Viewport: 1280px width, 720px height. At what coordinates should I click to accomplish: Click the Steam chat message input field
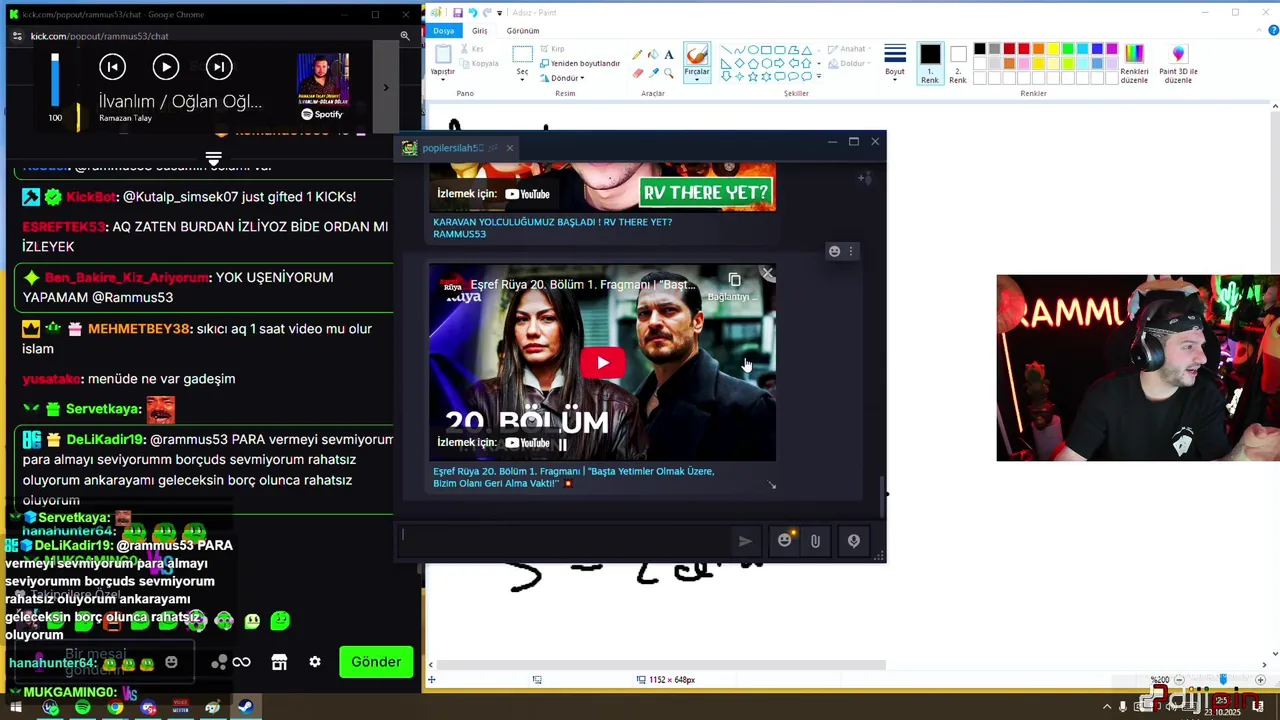tap(566, 539)
